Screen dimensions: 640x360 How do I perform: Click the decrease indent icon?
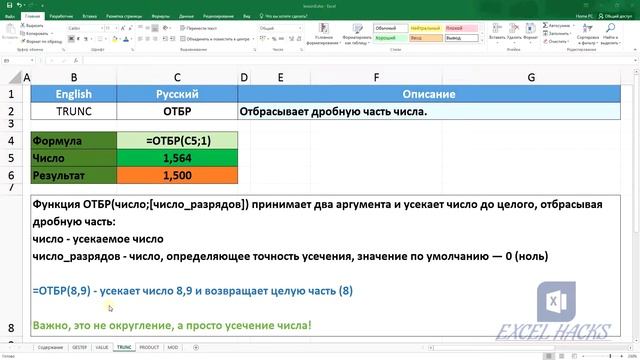point(165,39)
